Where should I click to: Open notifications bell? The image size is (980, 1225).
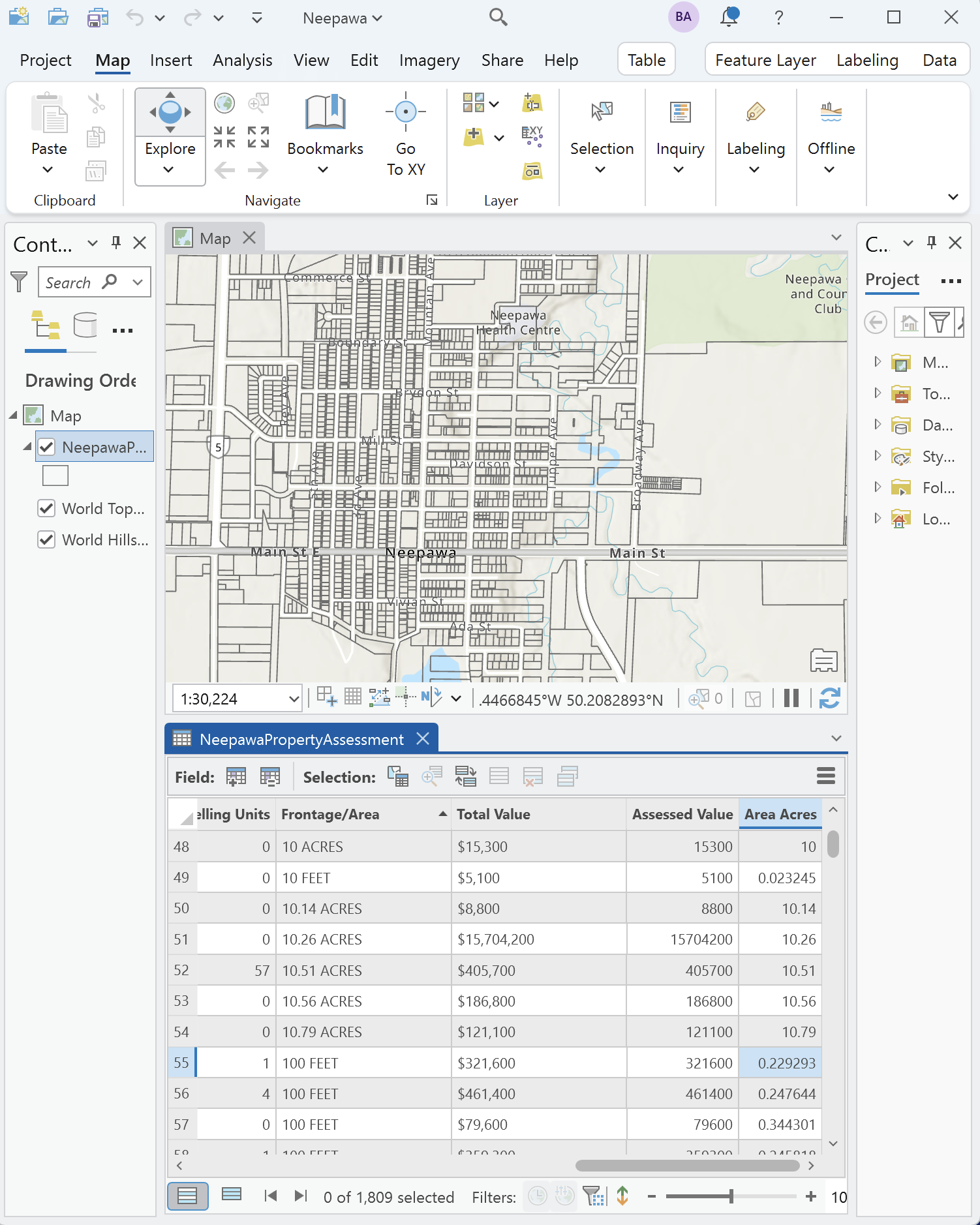(x=729, y=17)
